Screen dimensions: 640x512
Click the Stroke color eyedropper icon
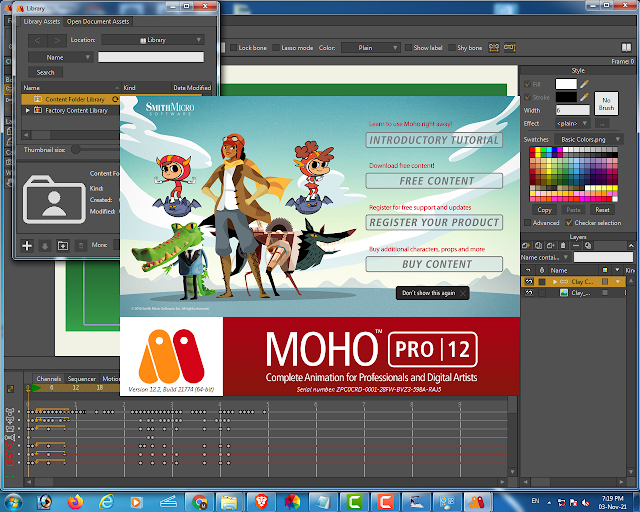click(584, 97)
